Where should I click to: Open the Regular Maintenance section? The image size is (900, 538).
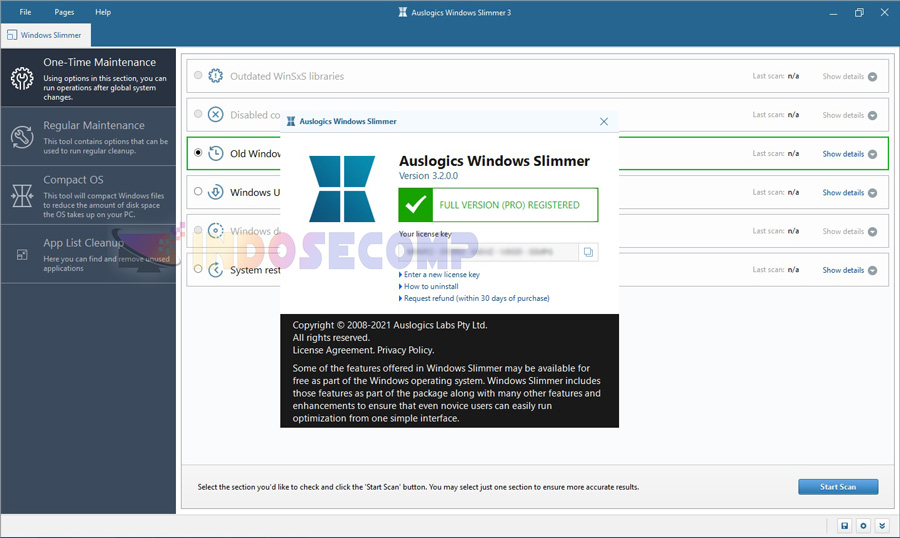[88, 137]
